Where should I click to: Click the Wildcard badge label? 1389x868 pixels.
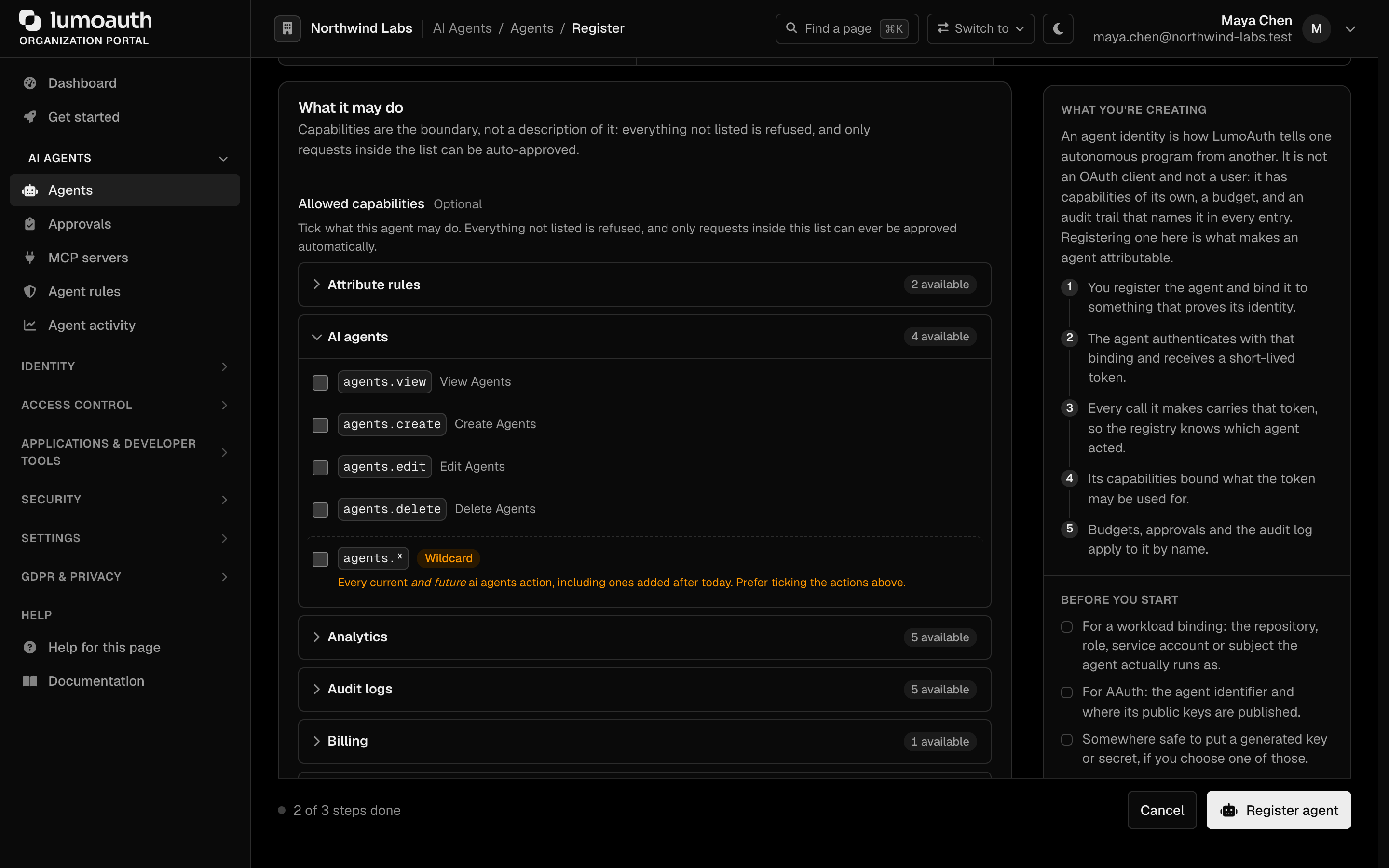click(x=448, y=558)
